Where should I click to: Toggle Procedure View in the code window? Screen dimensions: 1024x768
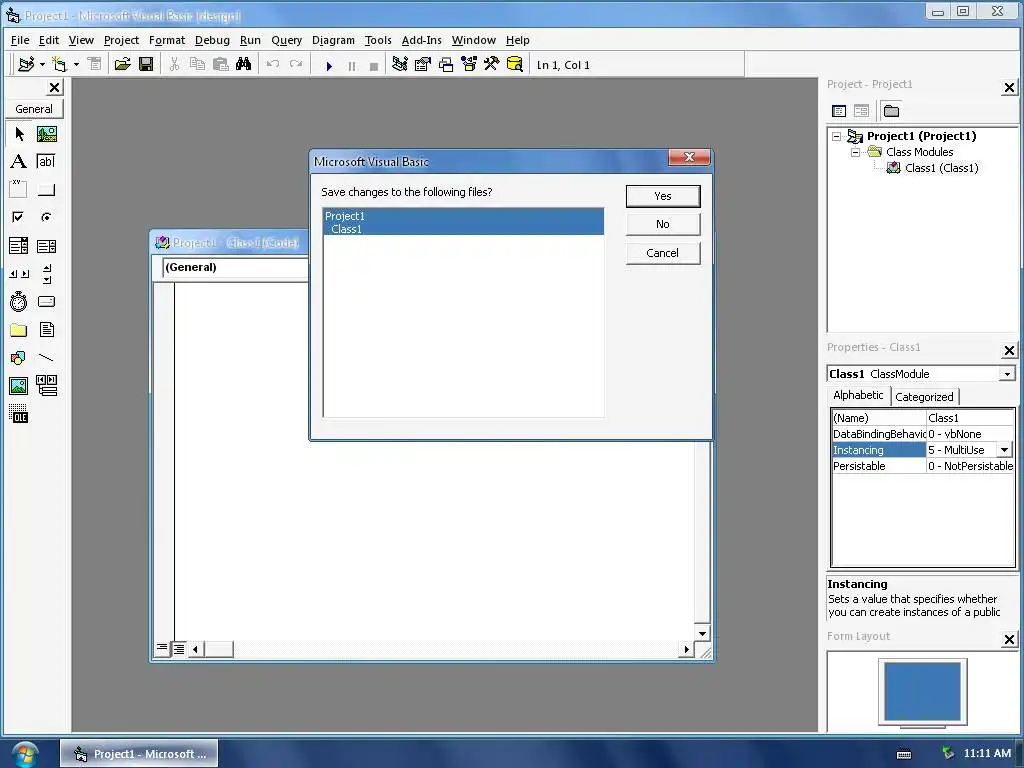pos(162,648)
